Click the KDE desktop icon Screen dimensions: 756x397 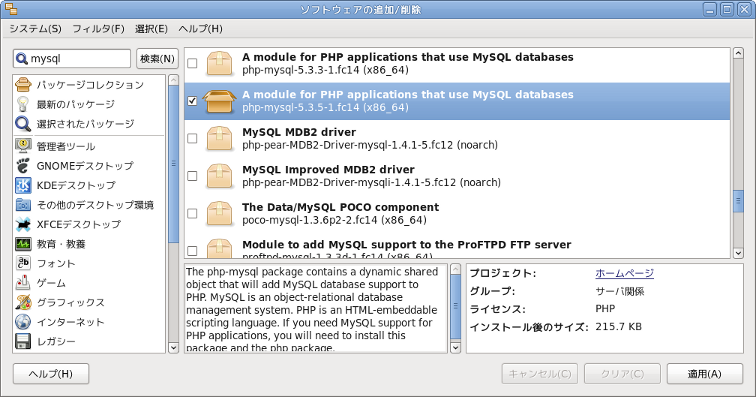(23, 185)
